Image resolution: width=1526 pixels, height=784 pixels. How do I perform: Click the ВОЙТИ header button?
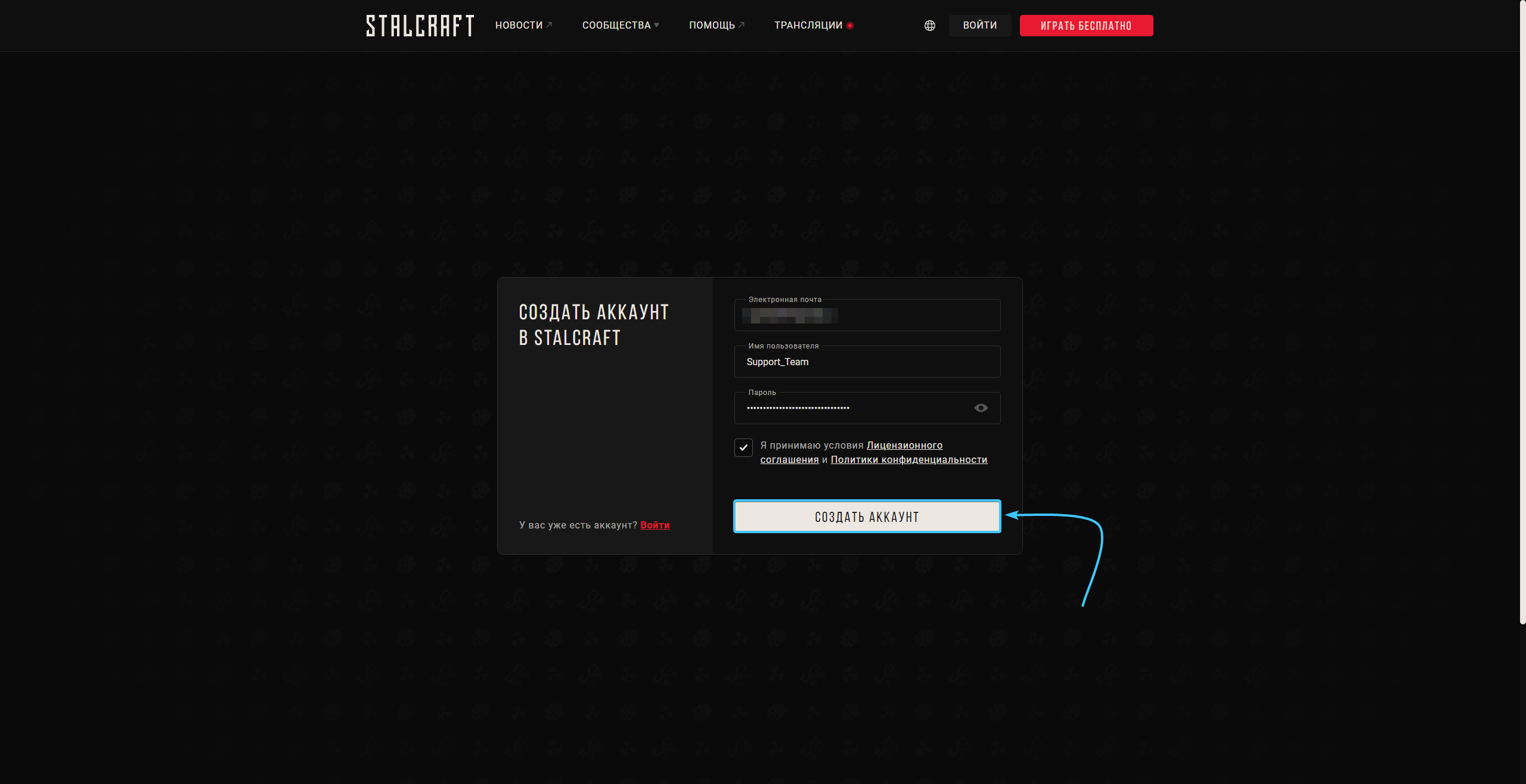pyautogui.click(x=980, y=26)
